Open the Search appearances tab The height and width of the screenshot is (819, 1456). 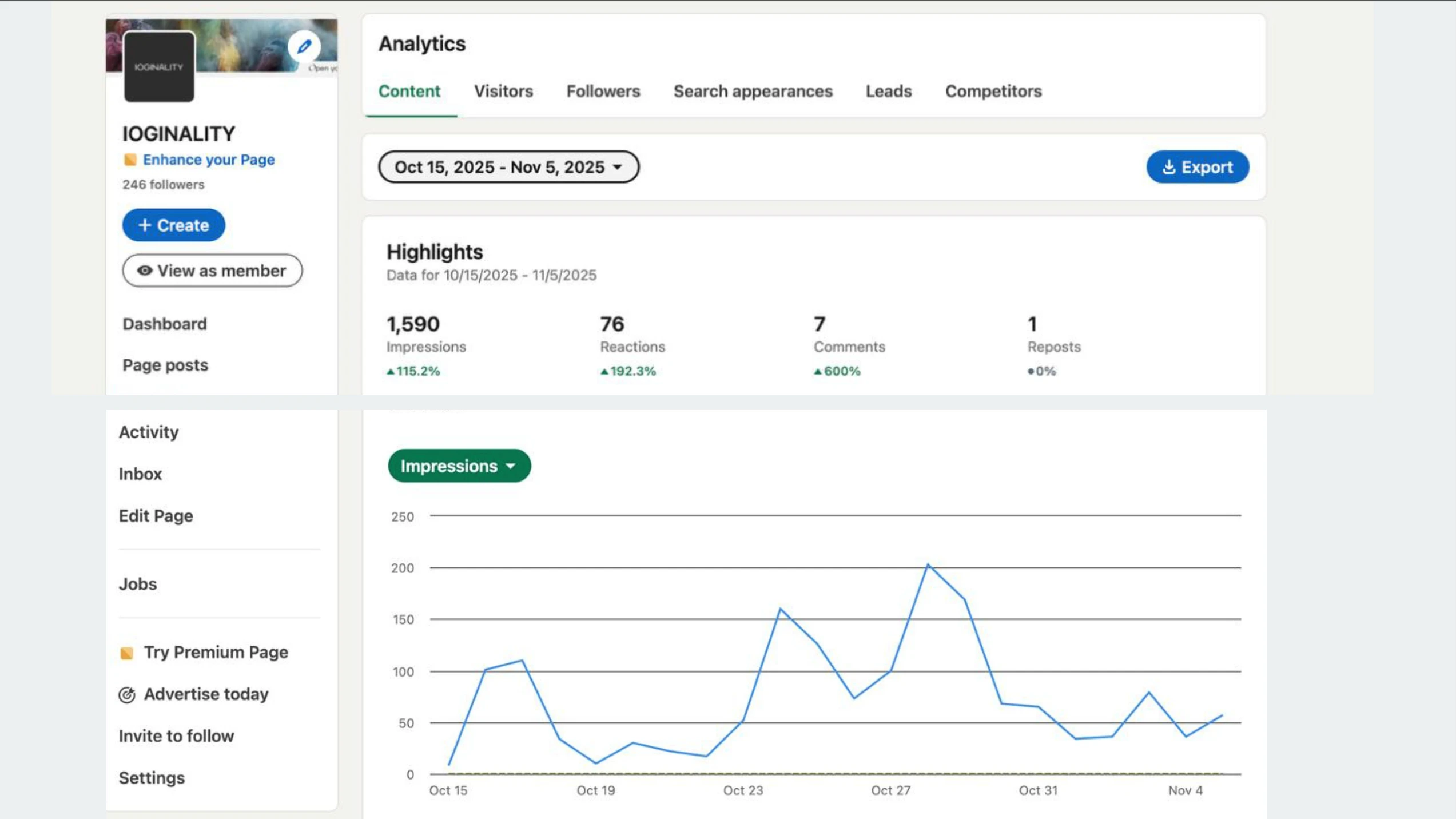pyautogui.click(x=753, y=92)
